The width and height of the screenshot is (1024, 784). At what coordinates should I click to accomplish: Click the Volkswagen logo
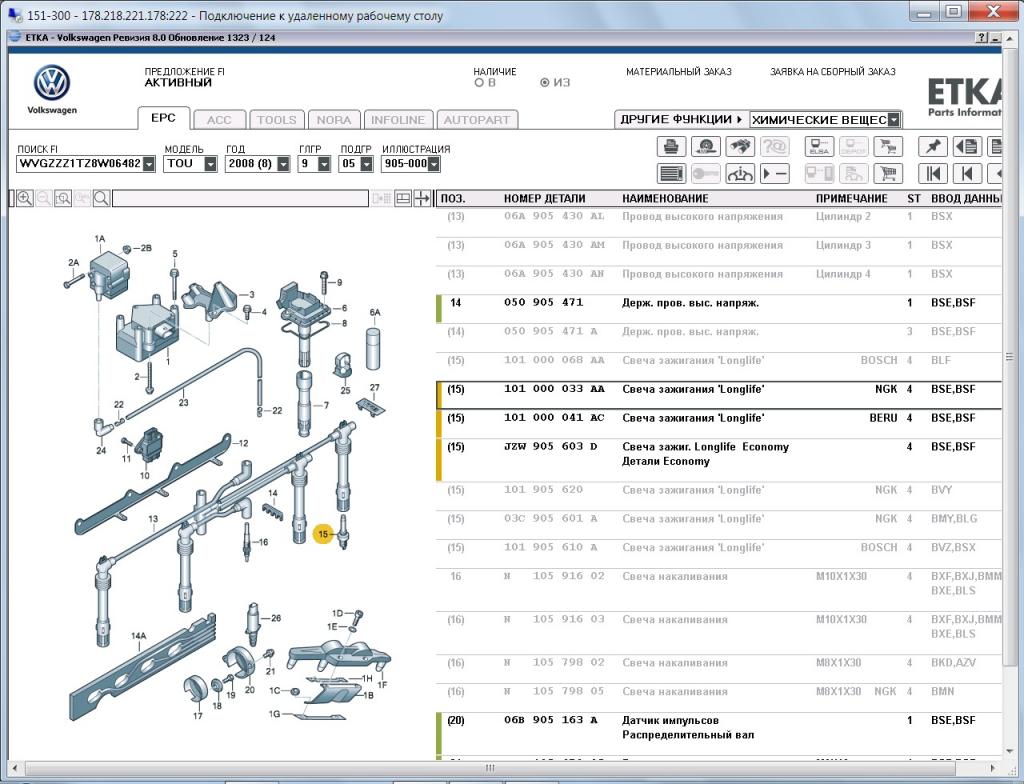[x=52, y=83]
